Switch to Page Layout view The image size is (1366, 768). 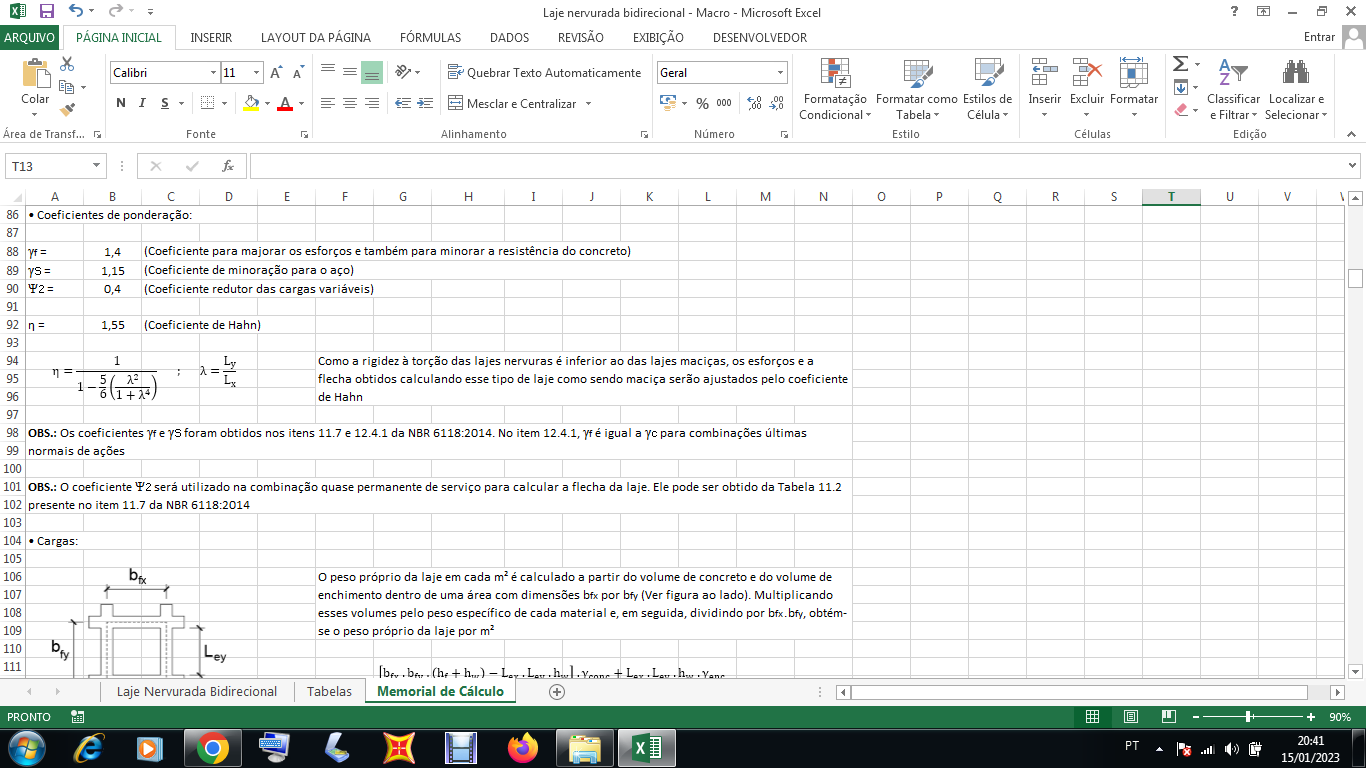(1131, 717)
